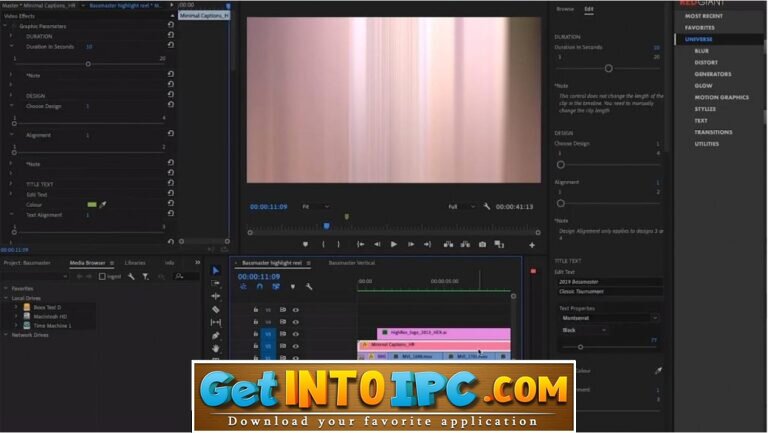
Task: Toggle sync lock on the top video track
Action: pos(283,310)
